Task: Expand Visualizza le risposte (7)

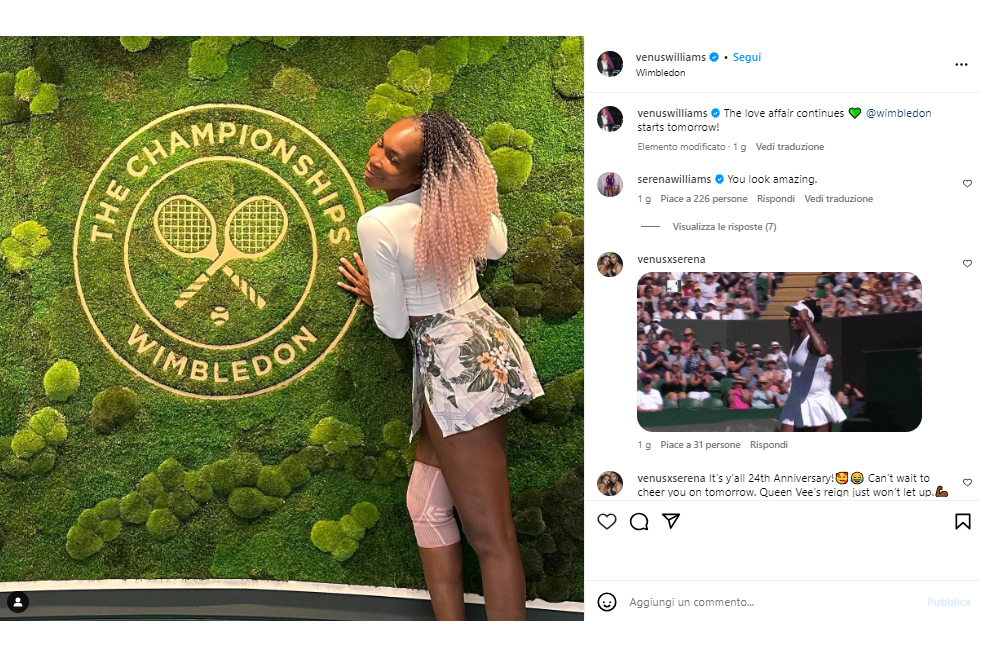Action: coord(724,227)
